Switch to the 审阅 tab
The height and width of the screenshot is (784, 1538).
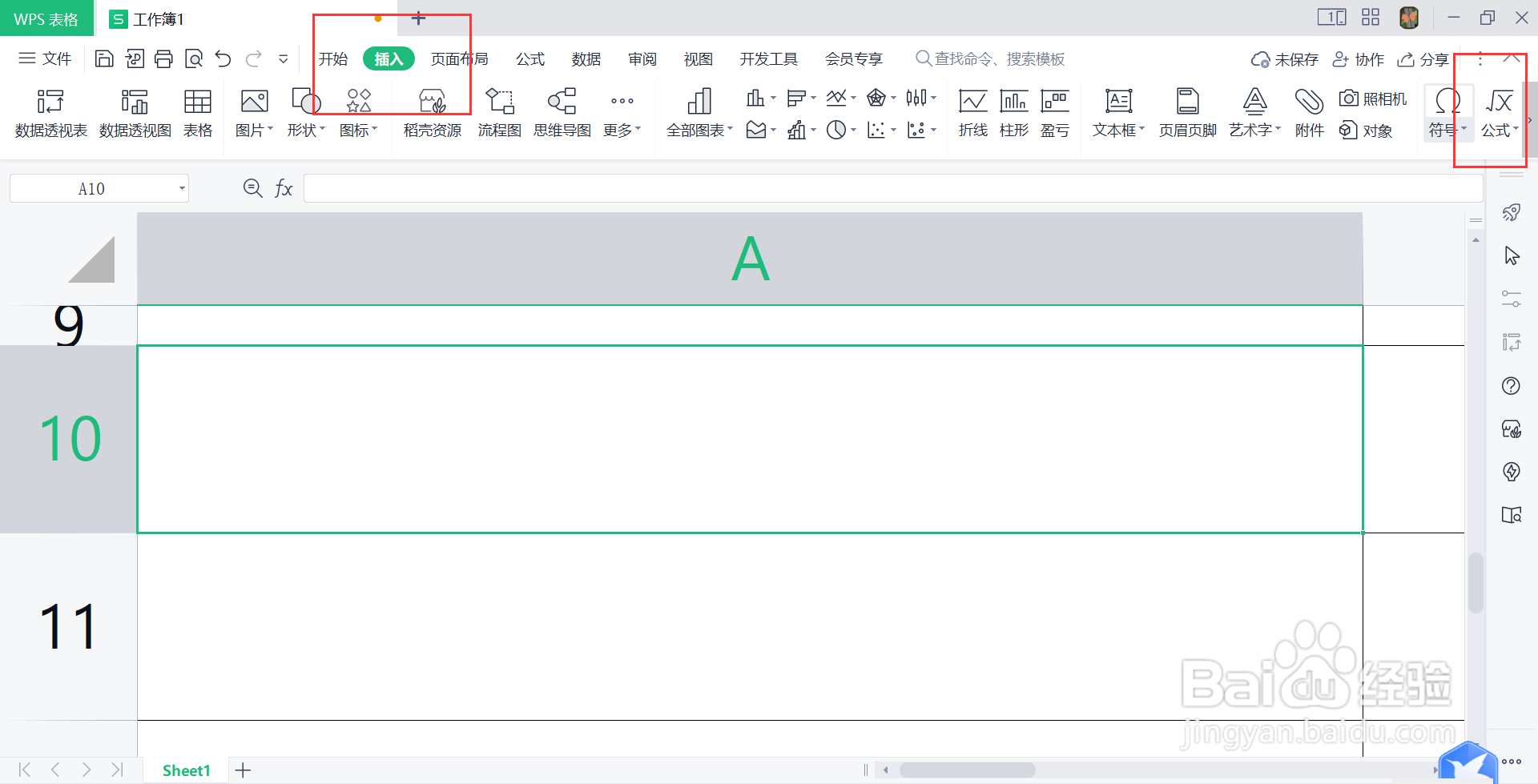[x=642, y=58]
